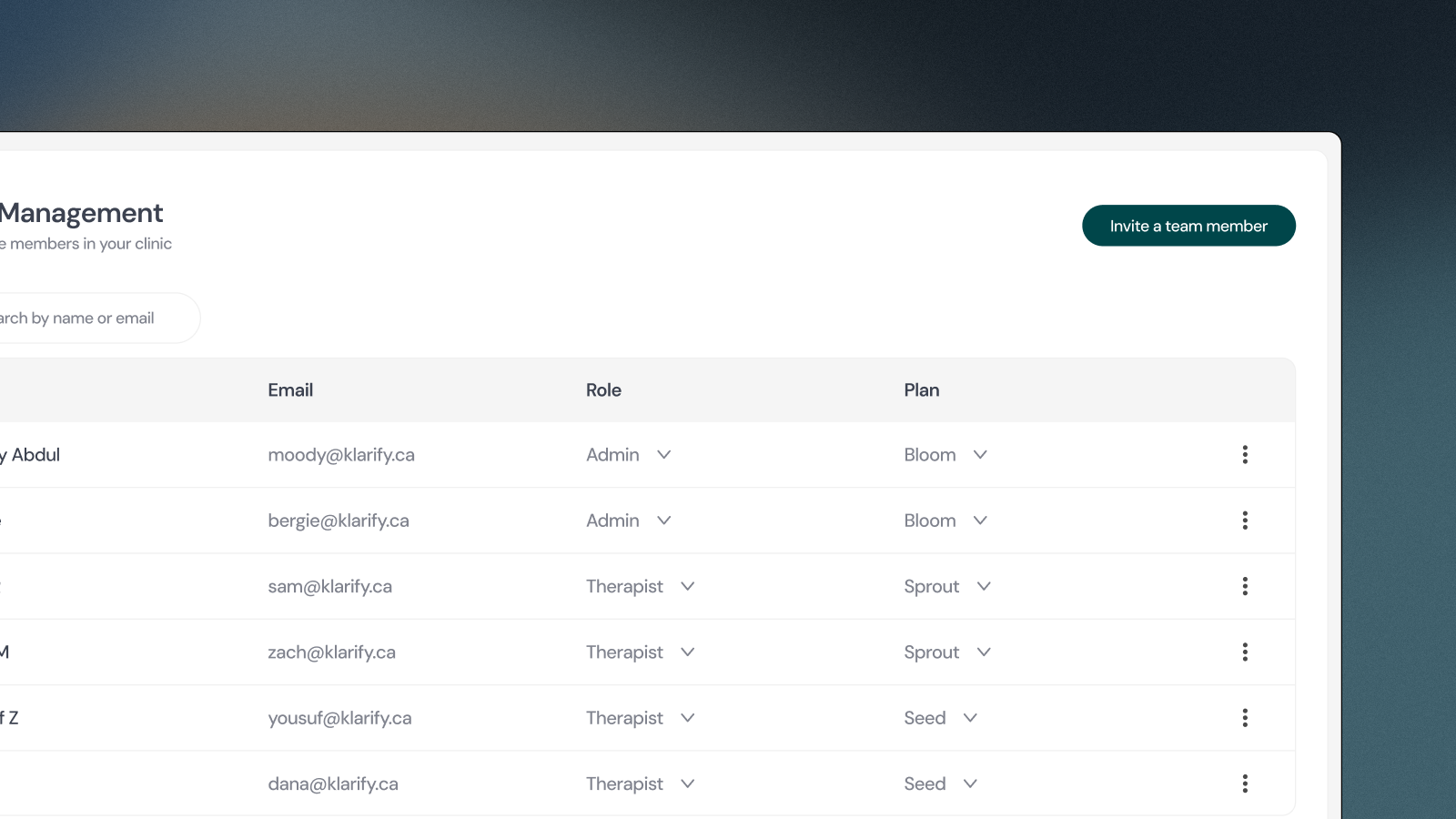
Task: Open the three-dot menu for bergie@klarify.ca
Action: (1245, 520)
